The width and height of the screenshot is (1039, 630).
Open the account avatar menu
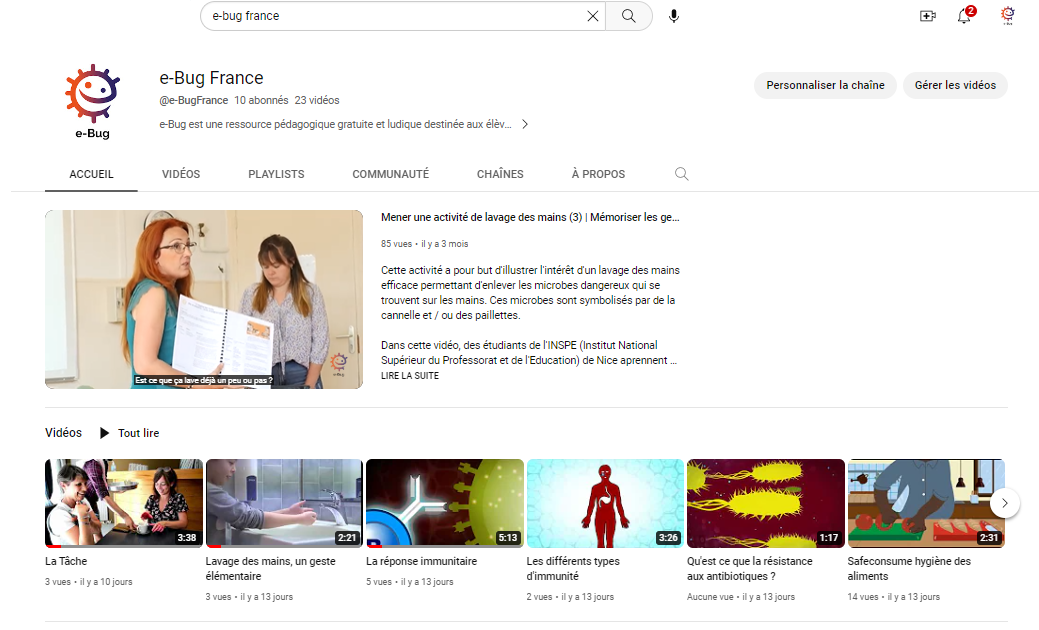tap(1007, 15)
